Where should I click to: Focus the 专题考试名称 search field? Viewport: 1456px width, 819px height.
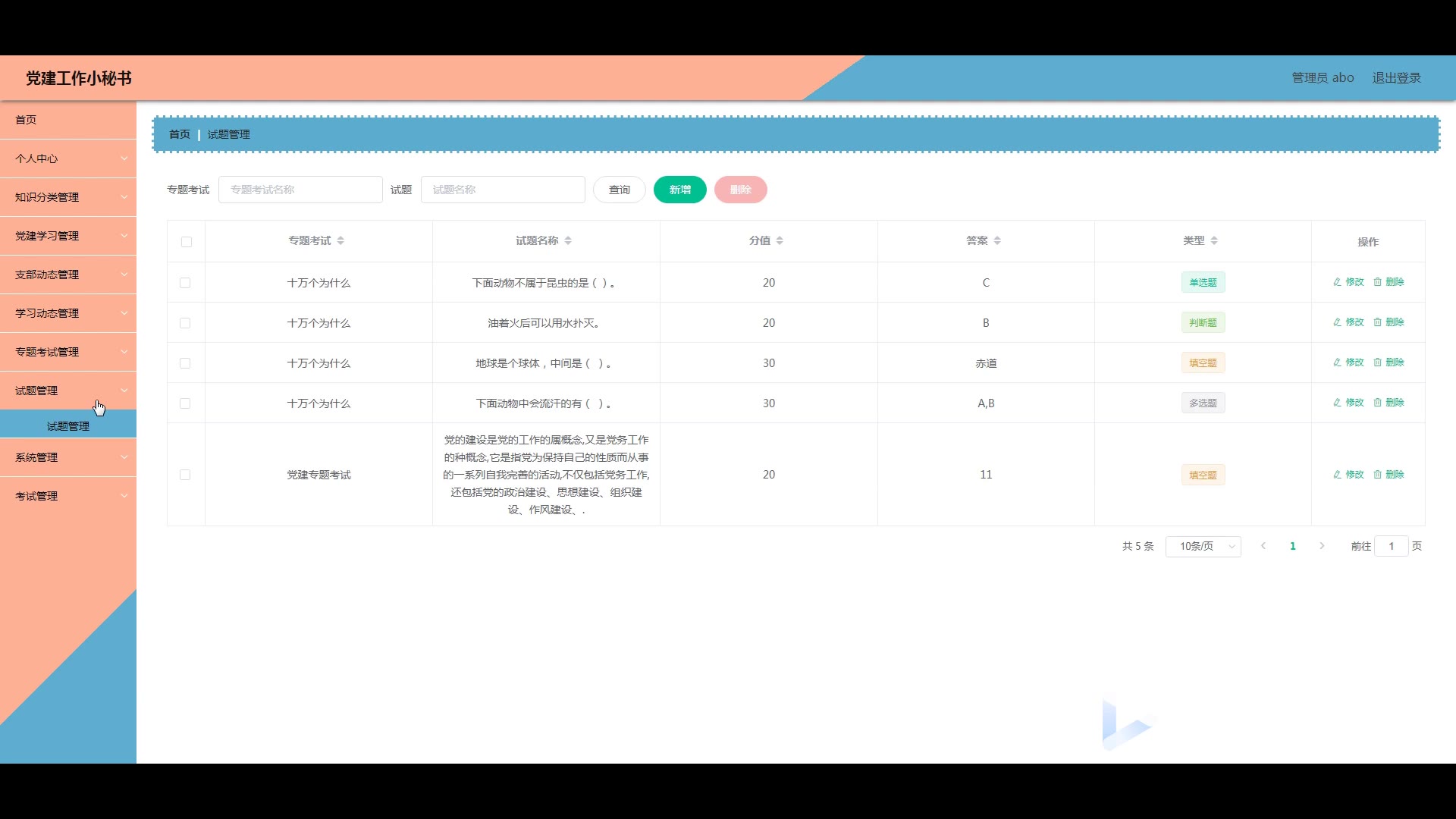coord(300,190)
